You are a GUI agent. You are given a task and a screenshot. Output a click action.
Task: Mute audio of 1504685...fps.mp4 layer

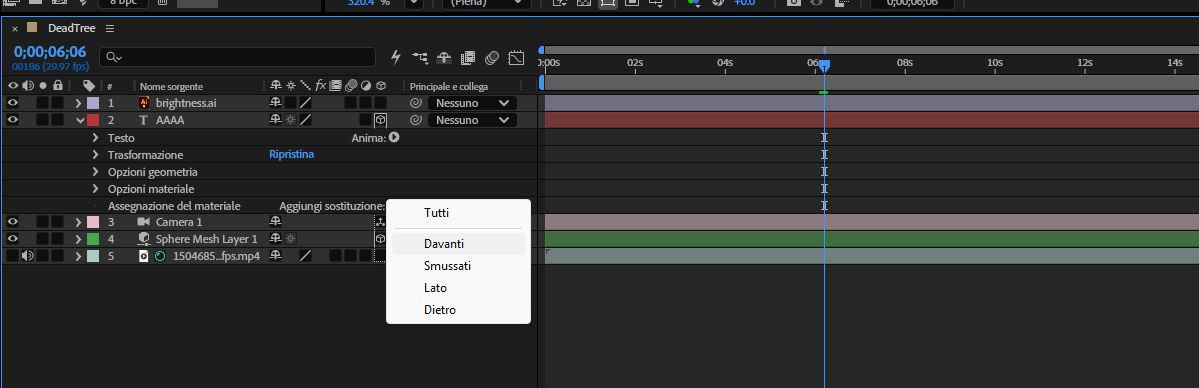(28, 256)
